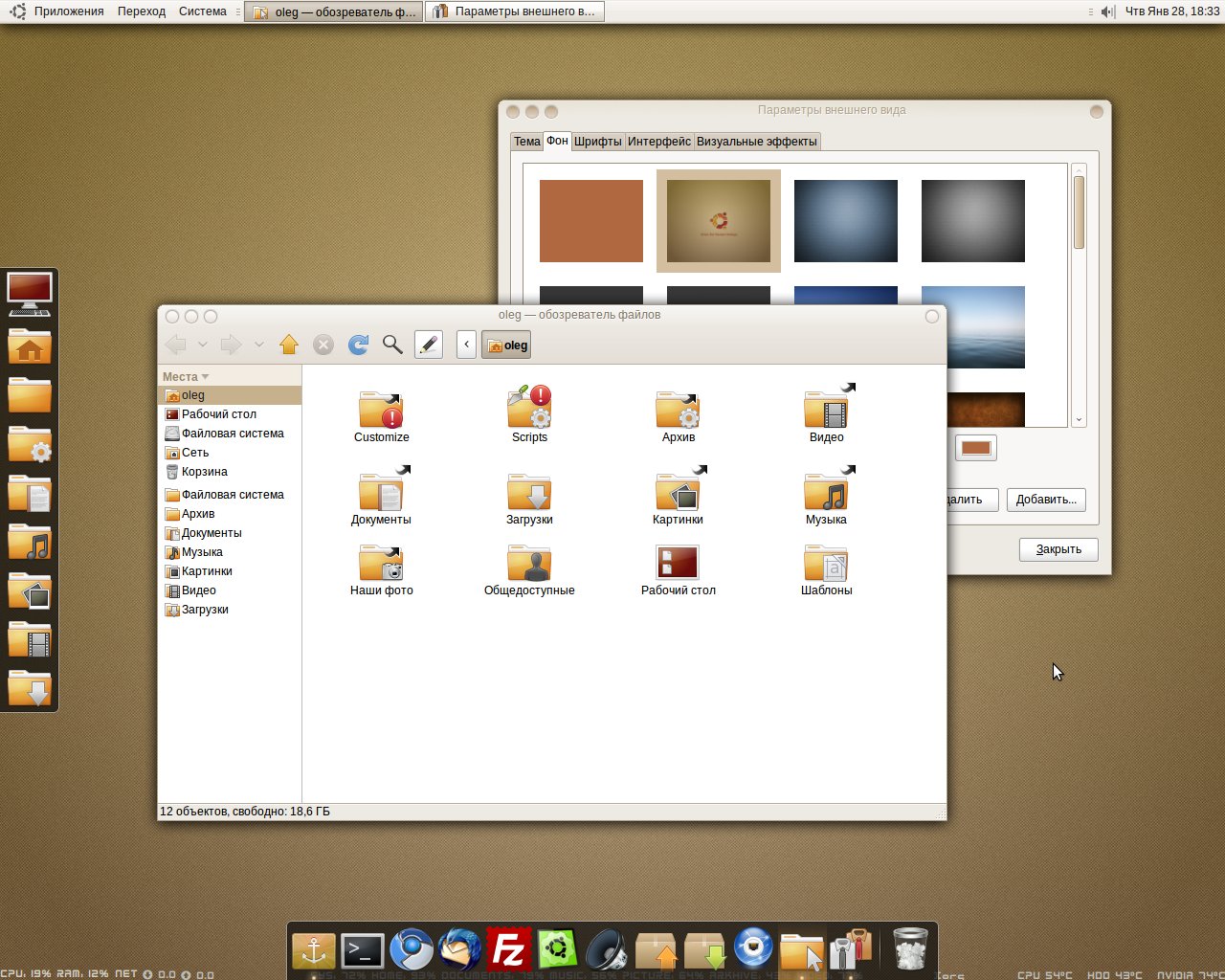Select the Загрузки bookmark in the sidebar
The width and height of the screenshot is (1225, 980).
coord(230,610)
